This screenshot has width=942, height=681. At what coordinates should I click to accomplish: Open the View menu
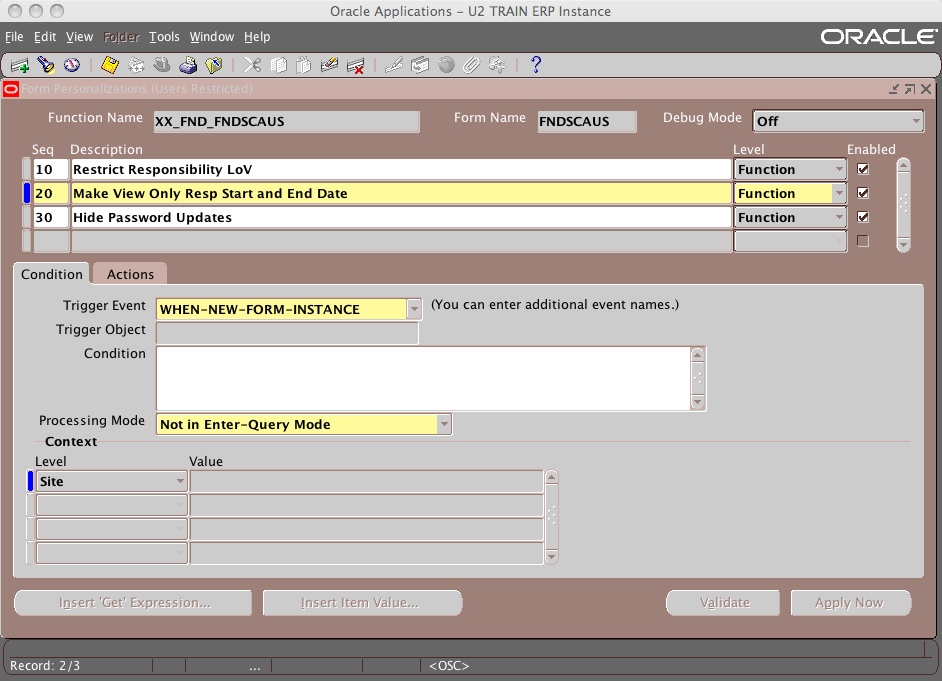79,37
